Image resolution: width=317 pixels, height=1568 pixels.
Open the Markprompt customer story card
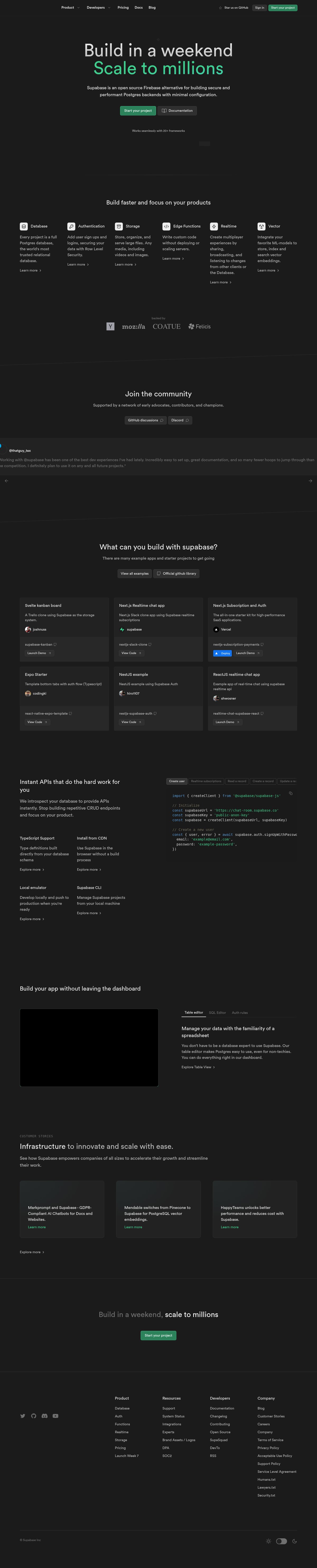pyautogui.click(x=62, y=1209)
